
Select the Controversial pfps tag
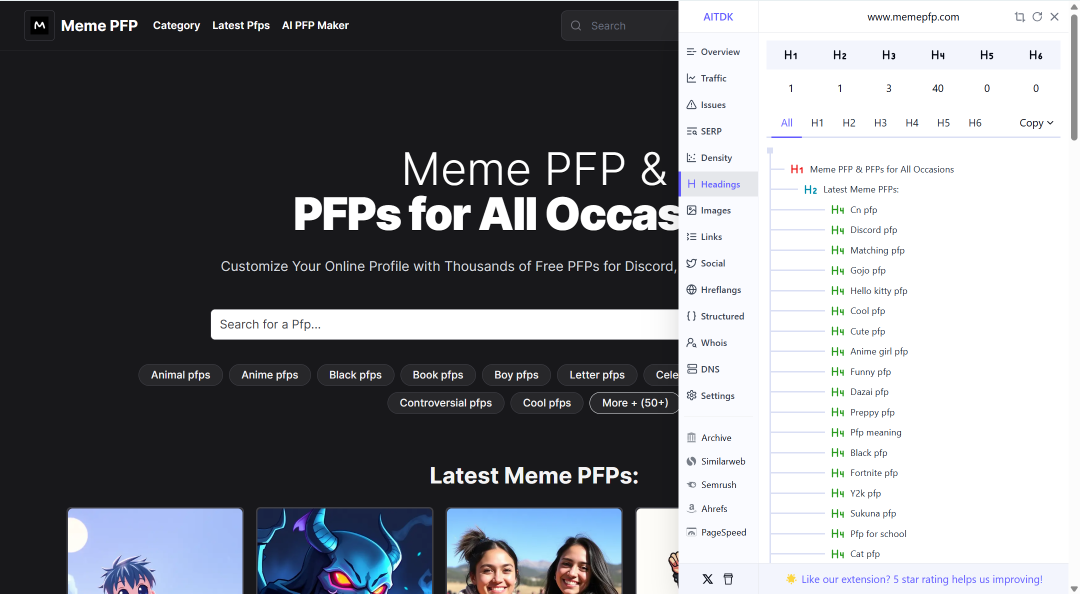[x=446, y=403]
